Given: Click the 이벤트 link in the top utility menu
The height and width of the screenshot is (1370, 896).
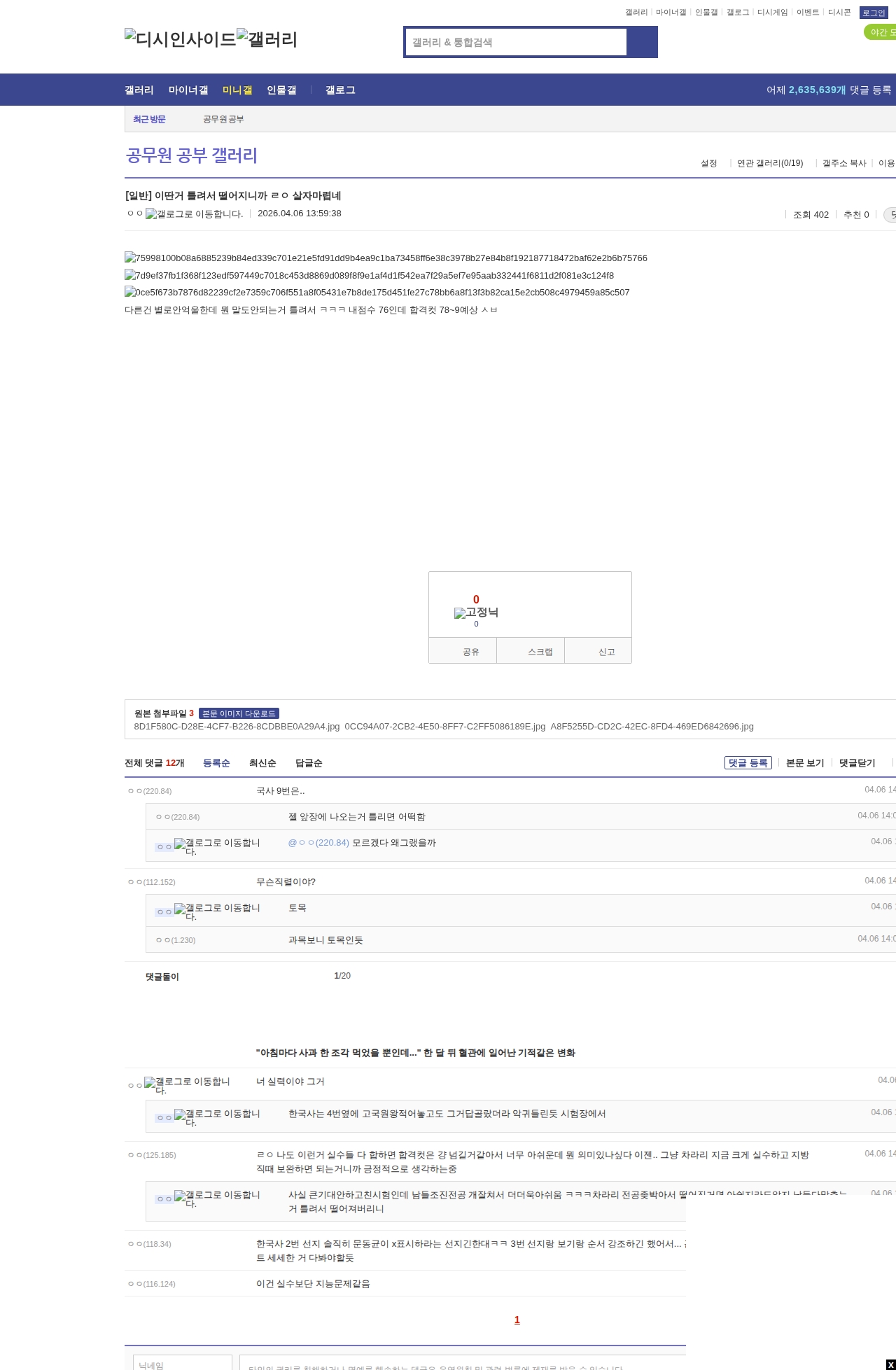Looking at the screenshot, I should pos(808,13).
